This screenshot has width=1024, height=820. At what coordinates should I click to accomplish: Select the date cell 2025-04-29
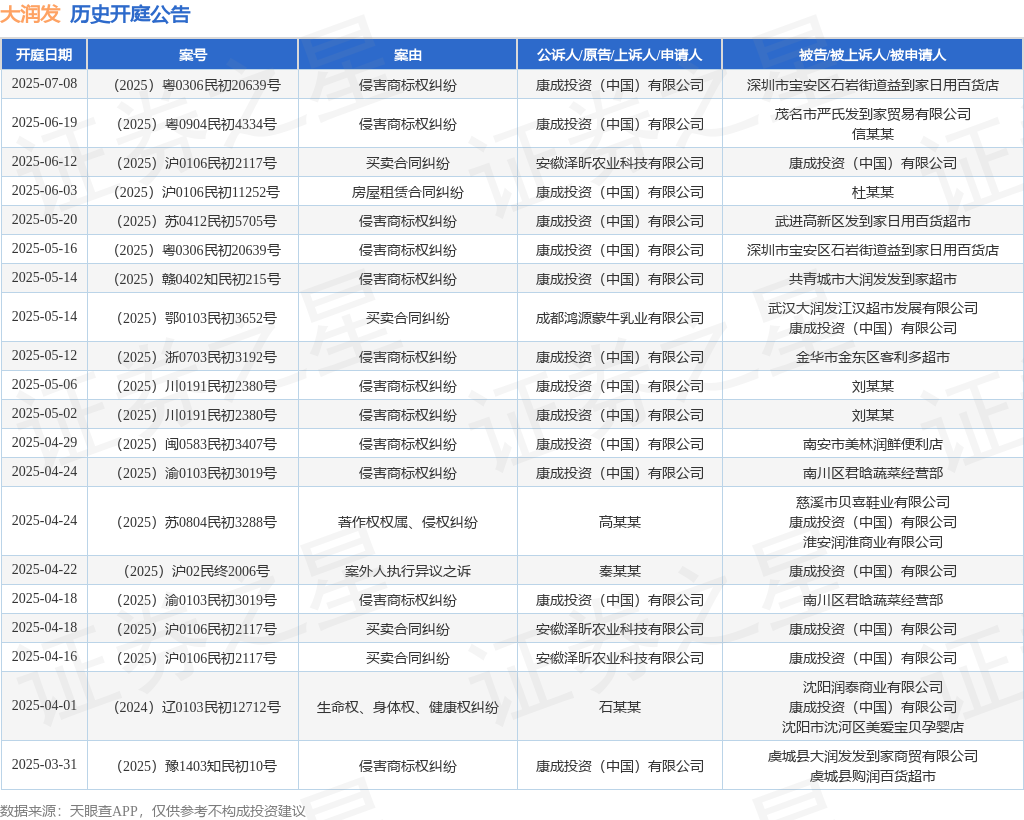pos(44,443)
